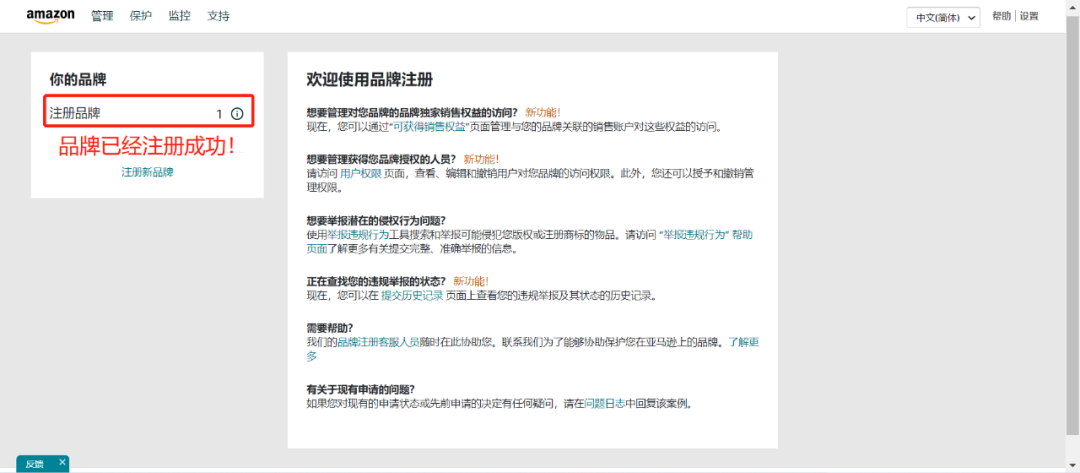Image resolution: width=1080 pixels, height=473 pixels.
Task: Click info icon beside 注册品牌 count
Action: [237, 114]
